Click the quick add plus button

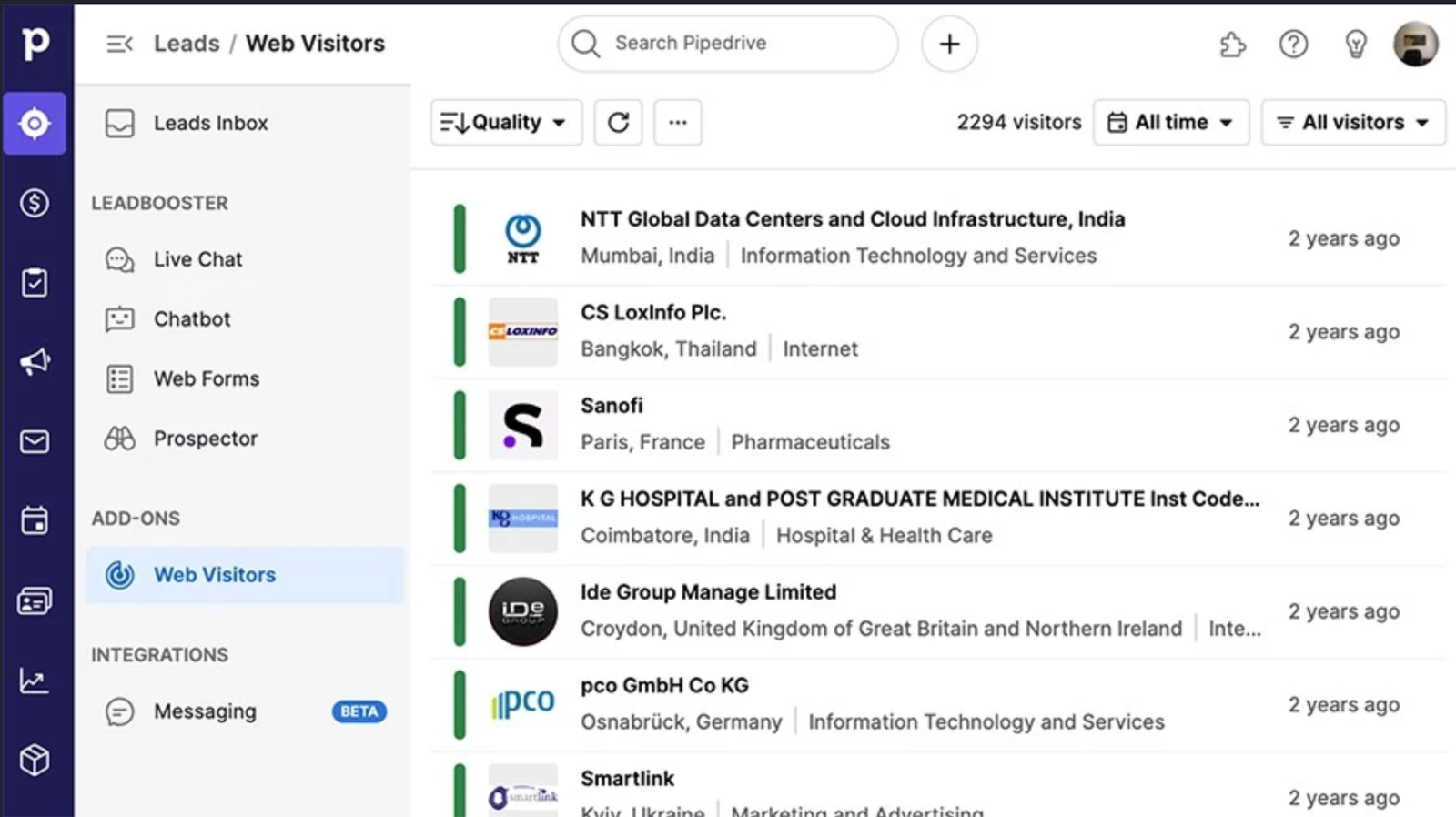(949, 44)
